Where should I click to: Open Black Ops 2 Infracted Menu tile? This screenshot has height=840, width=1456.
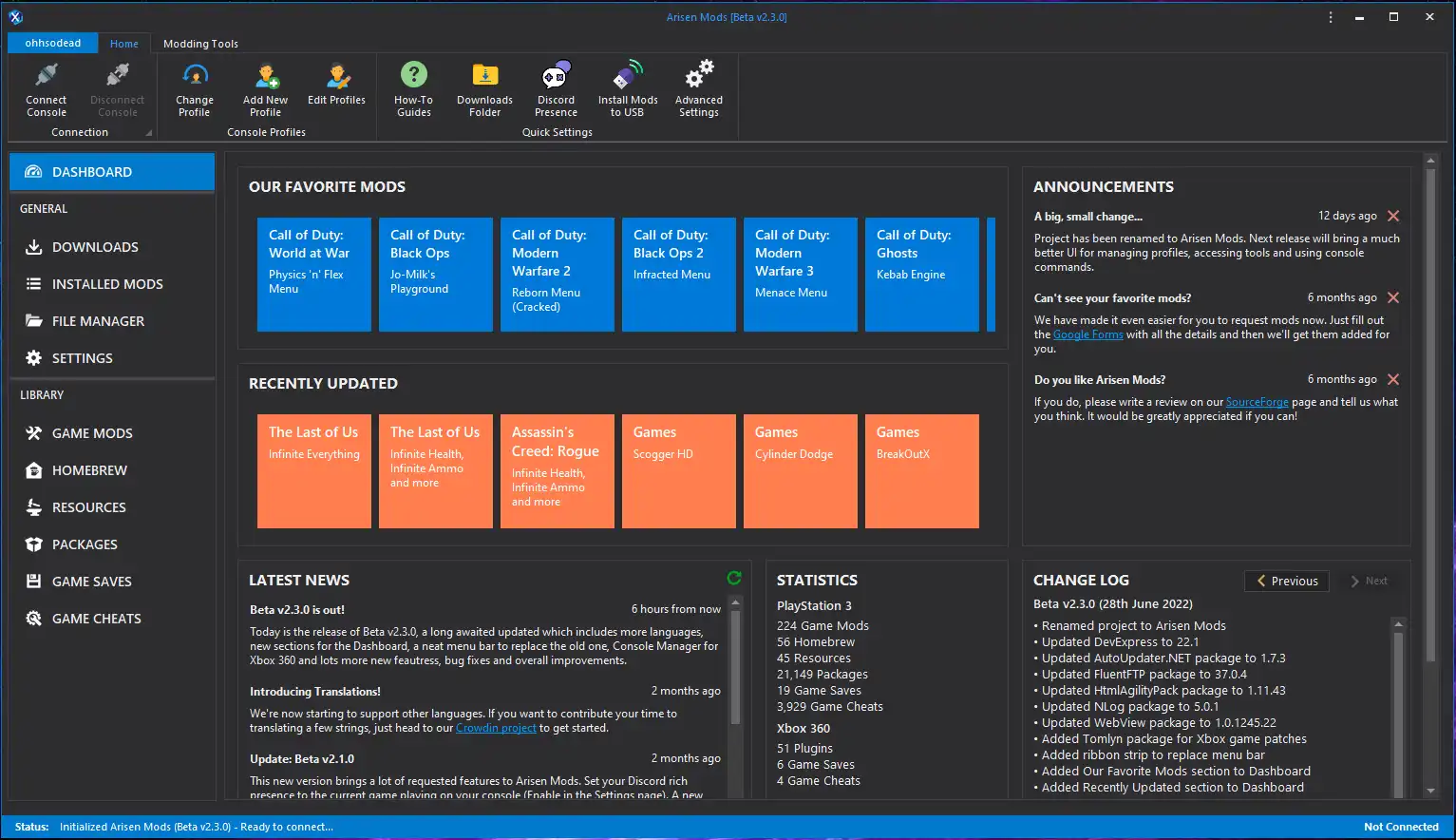(679, 275)
